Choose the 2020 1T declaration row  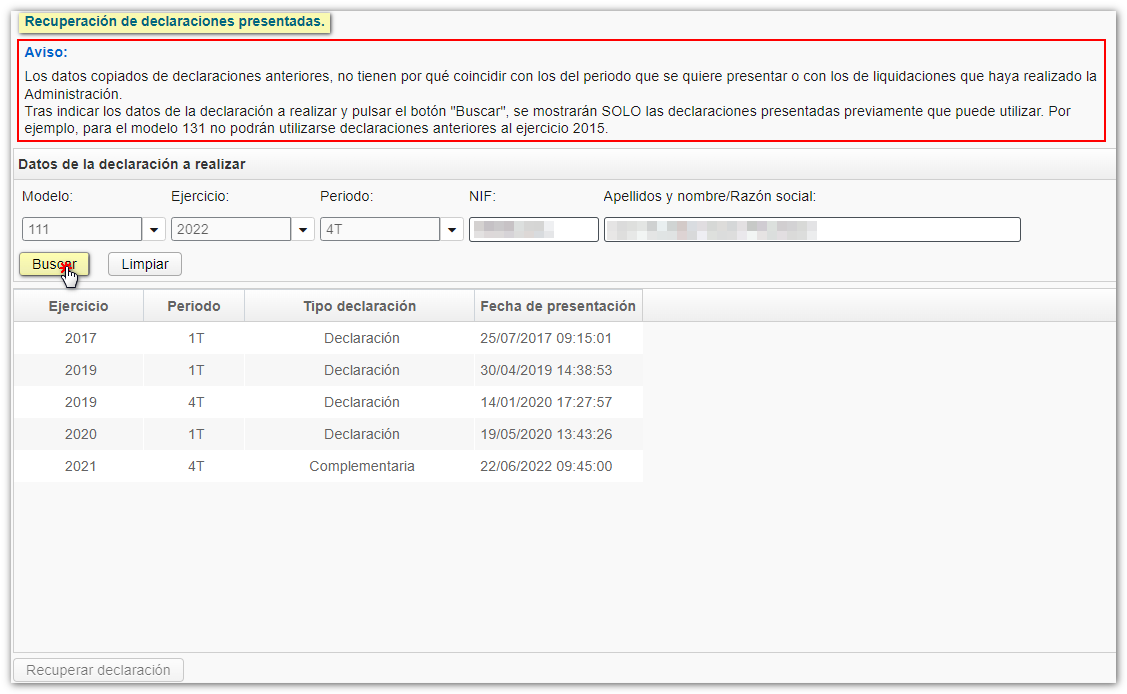pyautogui.click(x=327, y=434)
